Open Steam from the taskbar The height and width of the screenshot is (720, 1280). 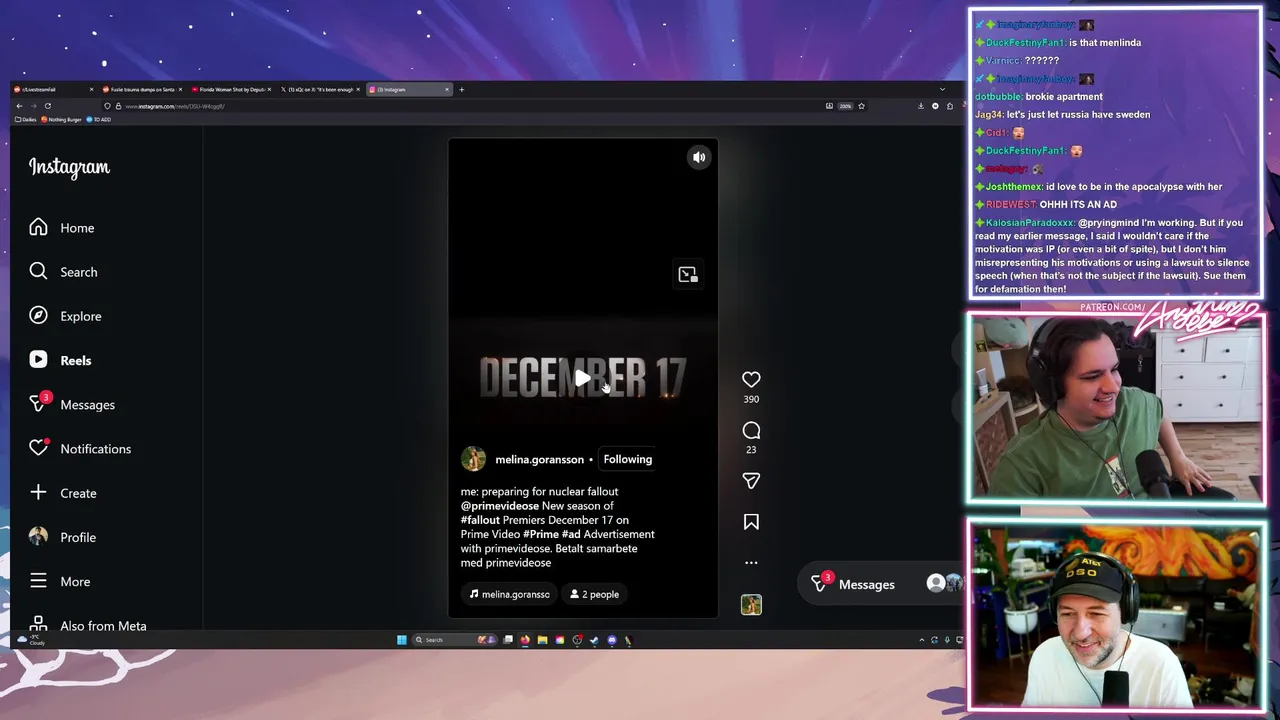pyautogui.click(x=594, y=640)
